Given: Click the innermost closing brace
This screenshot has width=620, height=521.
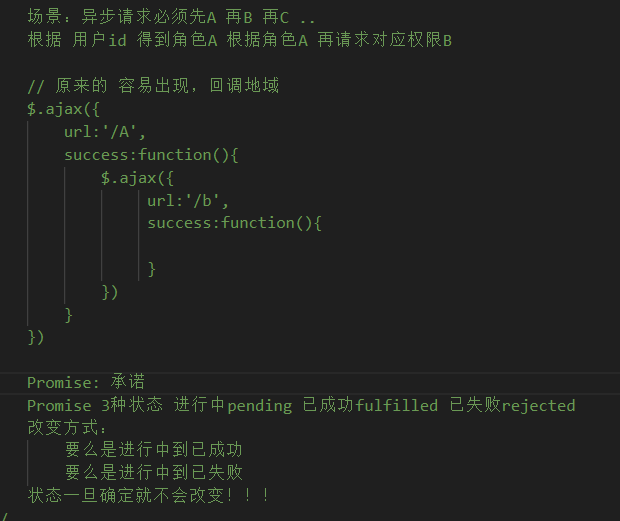Looking at the screenshot, I should pyautogui.click(x=151, y=269).
